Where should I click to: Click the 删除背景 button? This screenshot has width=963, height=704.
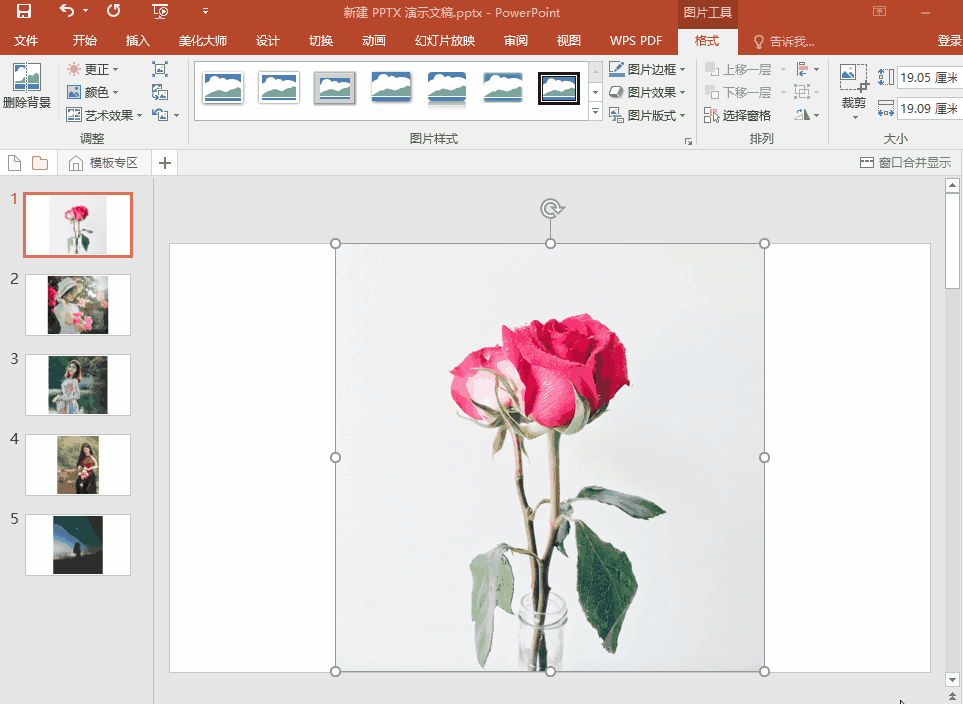(27, 86)
